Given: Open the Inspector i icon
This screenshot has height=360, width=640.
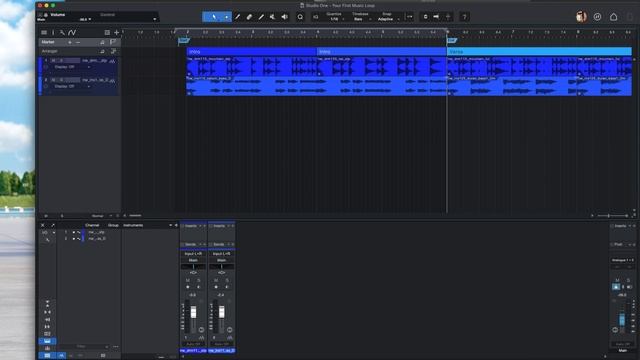Looking at the screenshot, I should [x=53, y=32].
